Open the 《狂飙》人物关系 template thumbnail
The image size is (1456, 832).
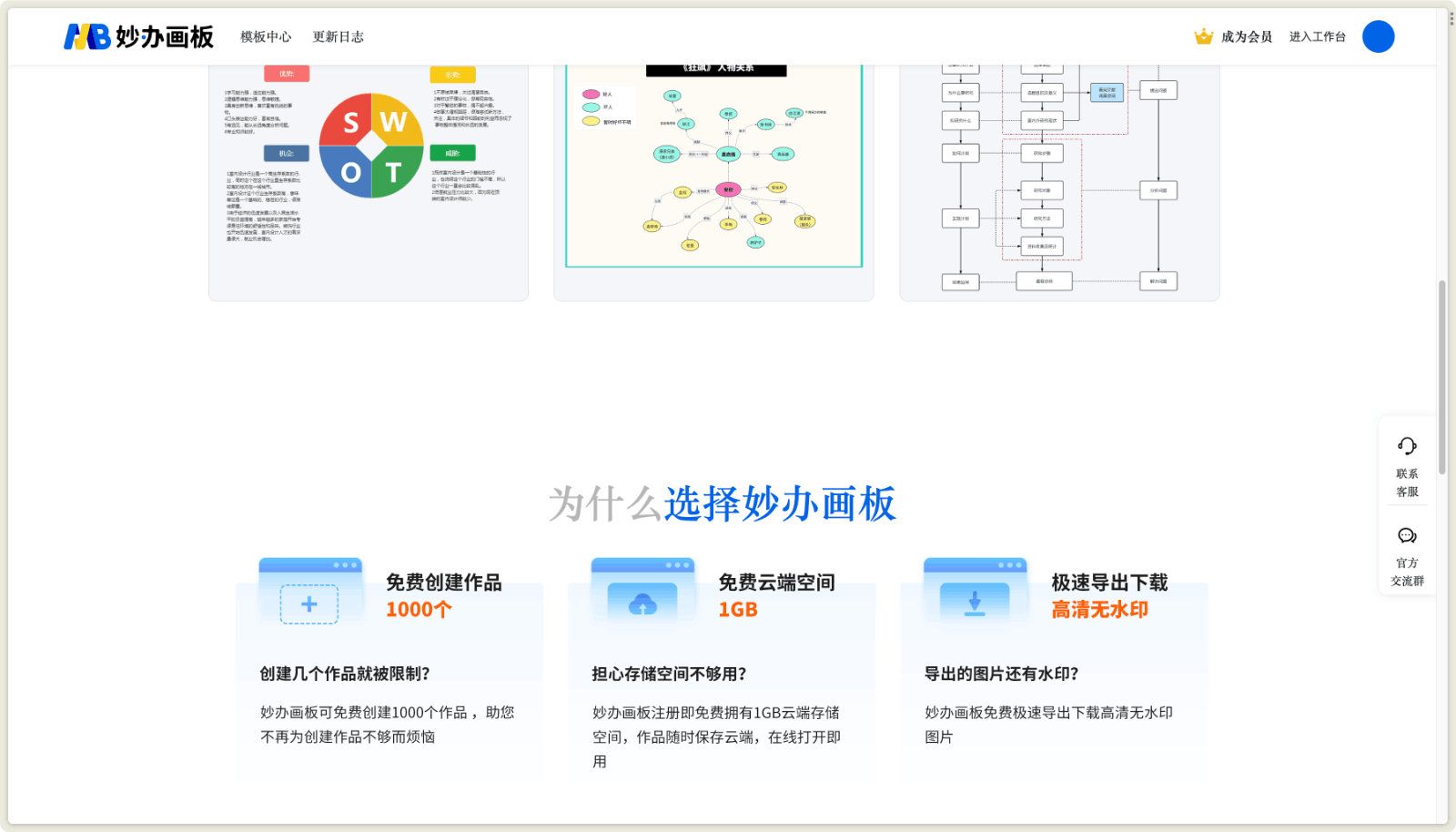point(713,182)
